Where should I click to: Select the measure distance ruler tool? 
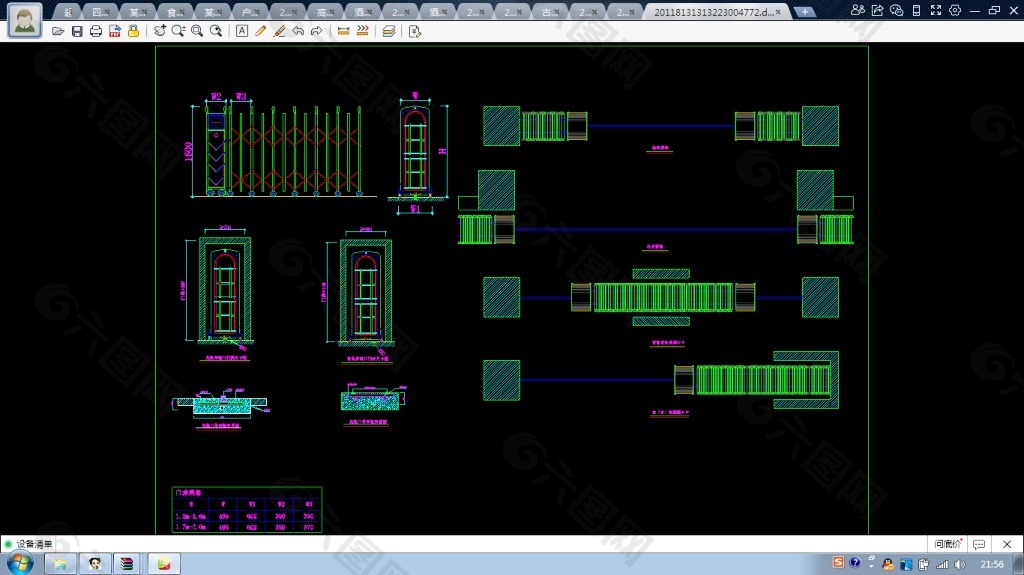(344, 31)
